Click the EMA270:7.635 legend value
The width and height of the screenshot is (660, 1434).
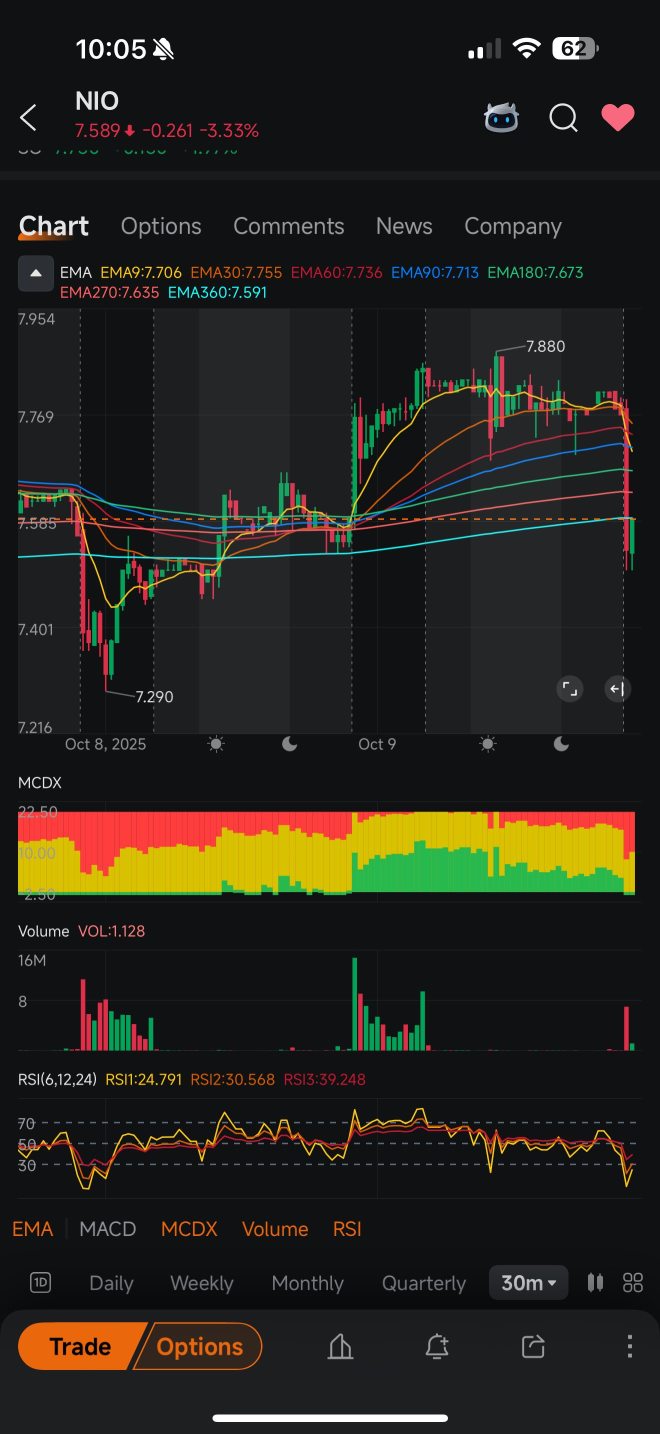click(x=110, y=293)
